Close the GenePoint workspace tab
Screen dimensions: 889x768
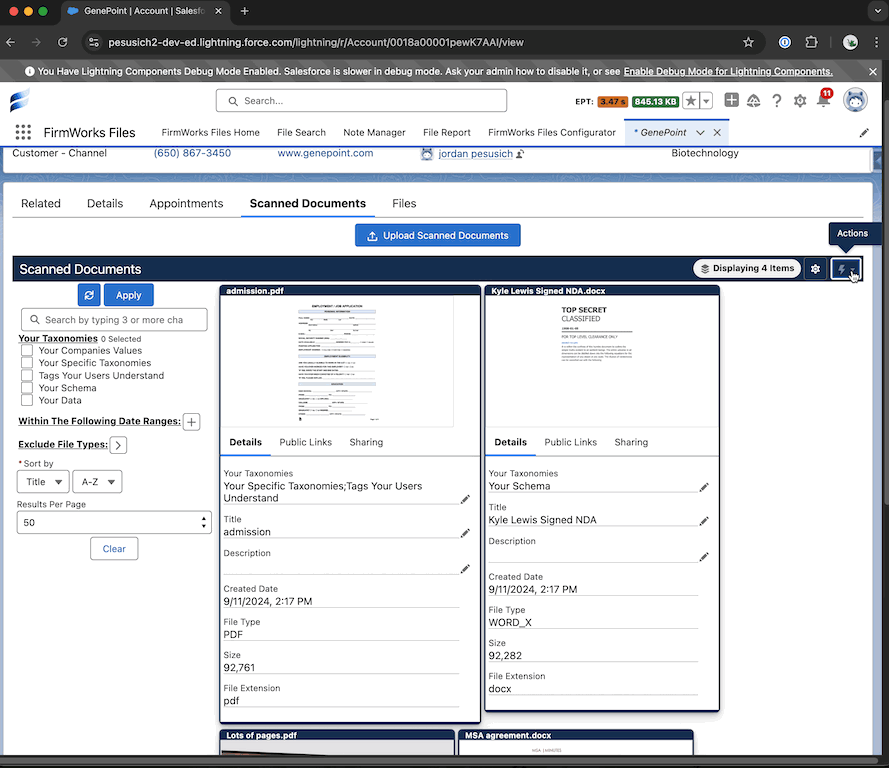[x=717, y=133]
